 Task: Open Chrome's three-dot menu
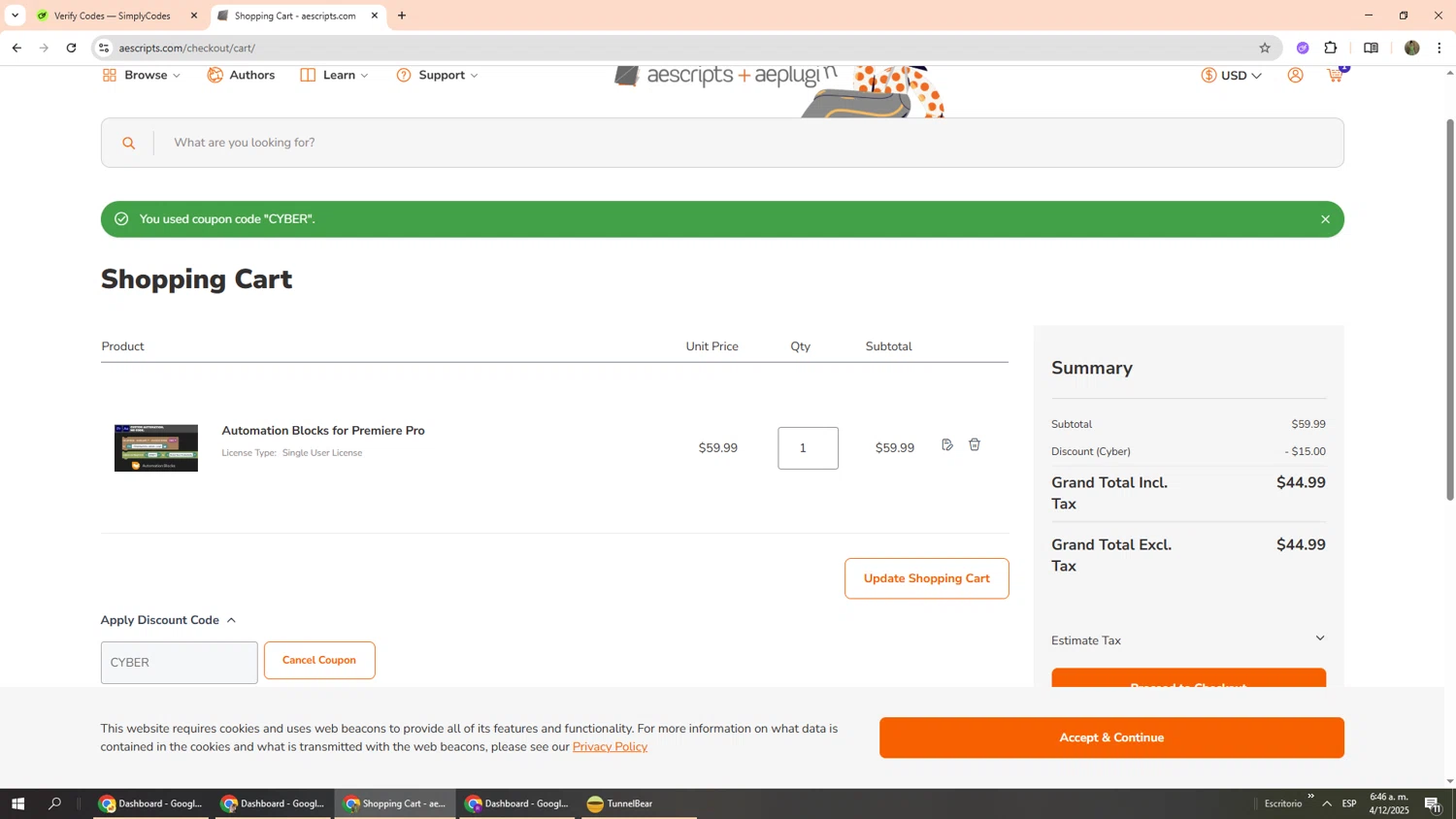click(x=1439, y=48)
